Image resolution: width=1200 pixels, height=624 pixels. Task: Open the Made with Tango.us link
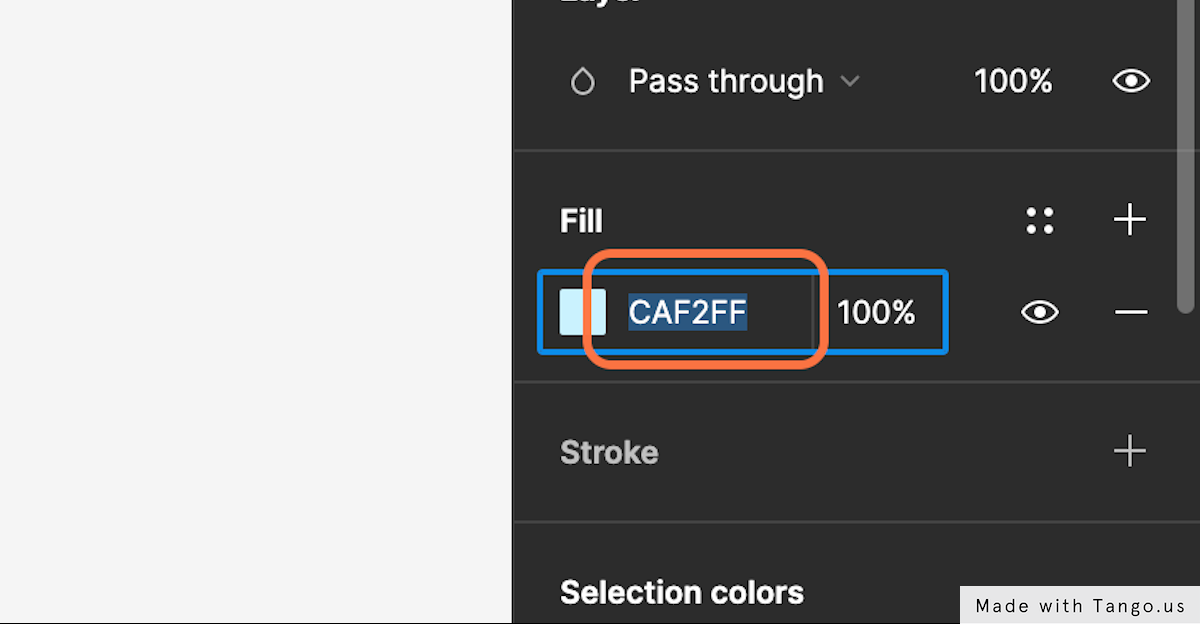[1080, 605]
